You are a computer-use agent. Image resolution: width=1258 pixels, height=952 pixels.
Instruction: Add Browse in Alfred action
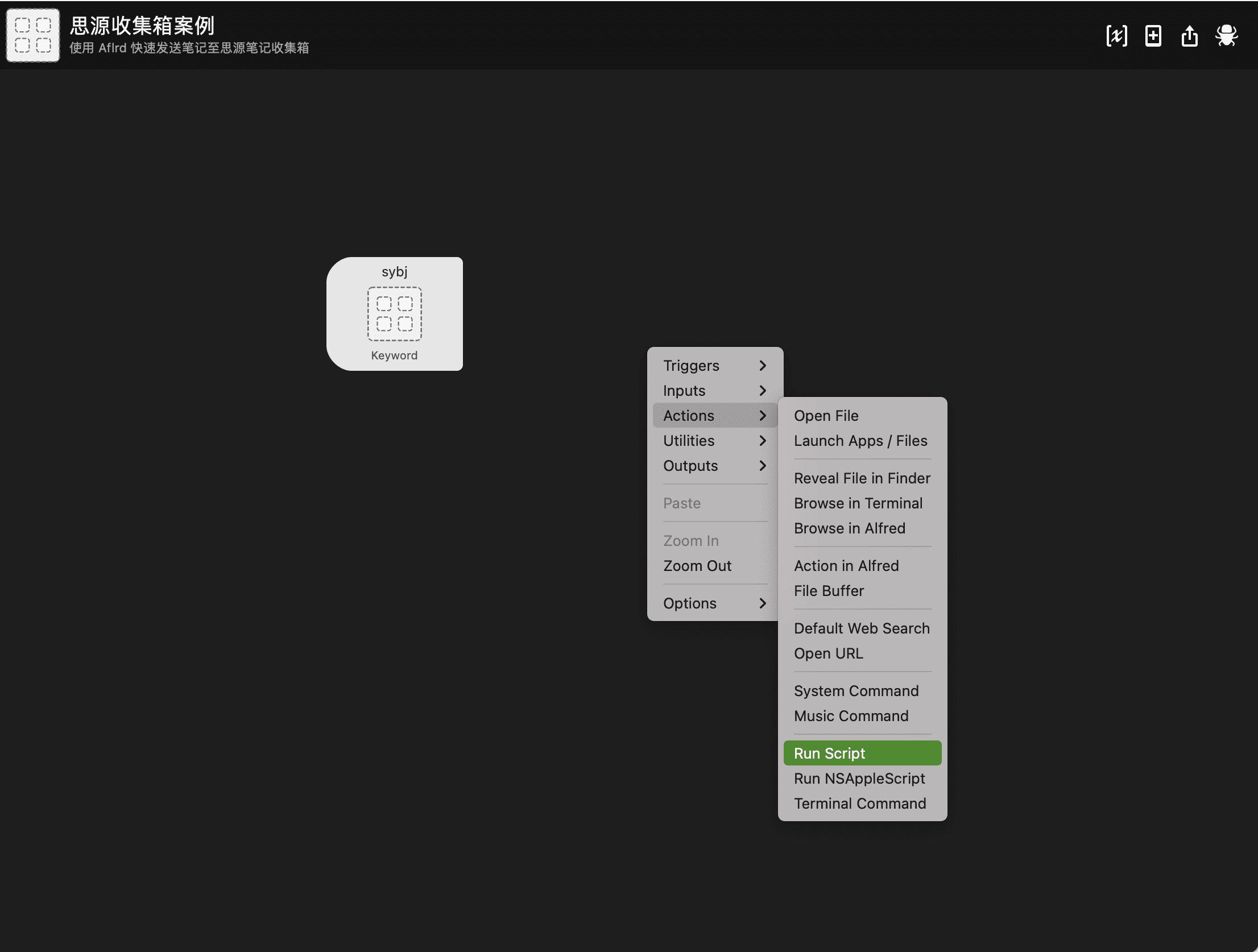(x=862, y=528)
